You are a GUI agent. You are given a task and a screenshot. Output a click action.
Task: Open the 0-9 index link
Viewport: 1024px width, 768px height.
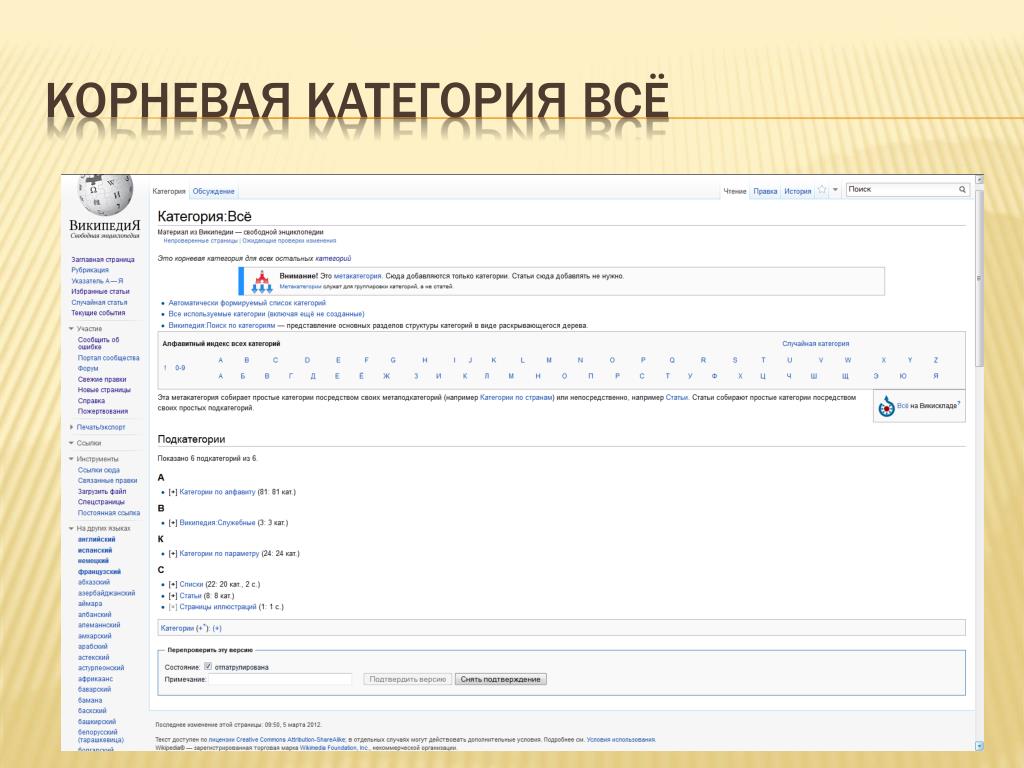pyautogui.click(x=180, y=368)
